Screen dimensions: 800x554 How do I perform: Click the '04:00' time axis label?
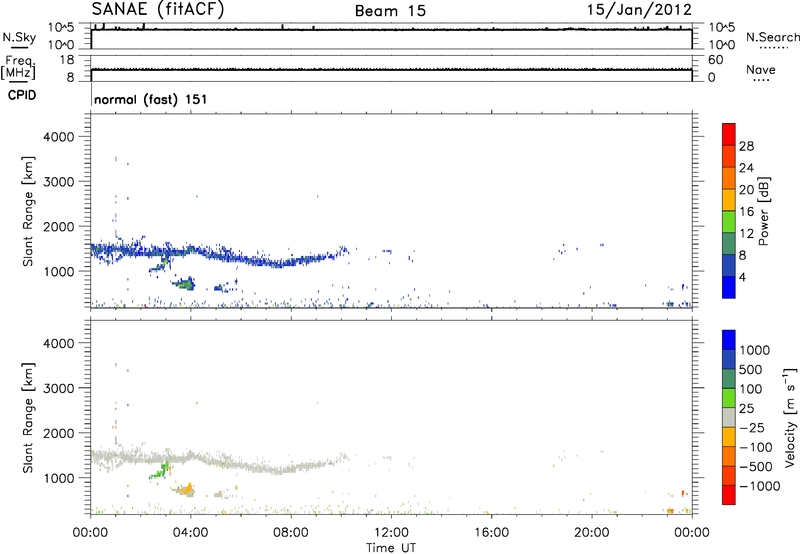[x=190, y=533]
